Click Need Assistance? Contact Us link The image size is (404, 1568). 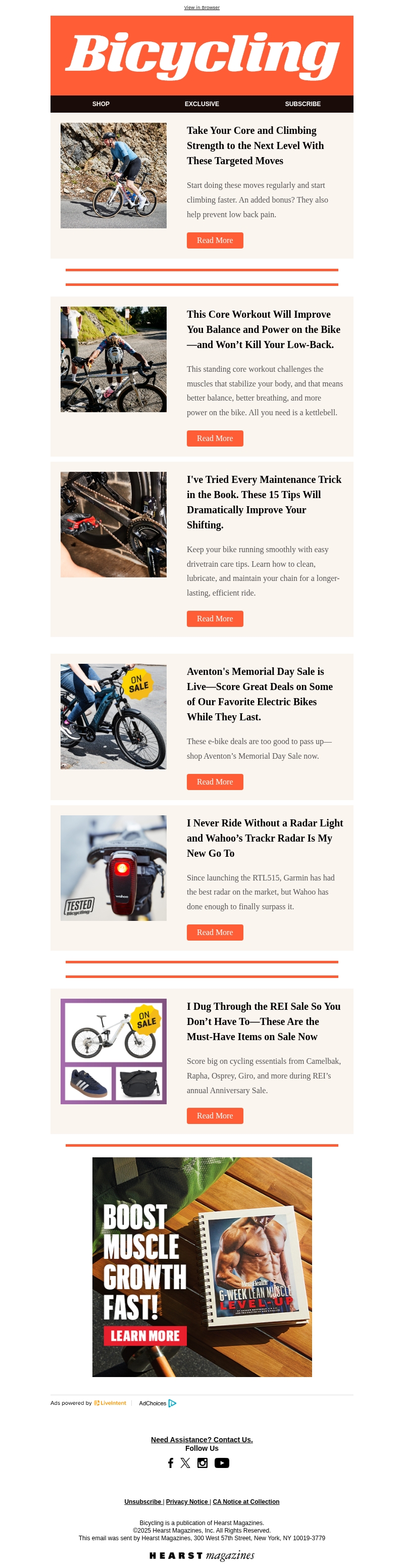(202, 1440)
